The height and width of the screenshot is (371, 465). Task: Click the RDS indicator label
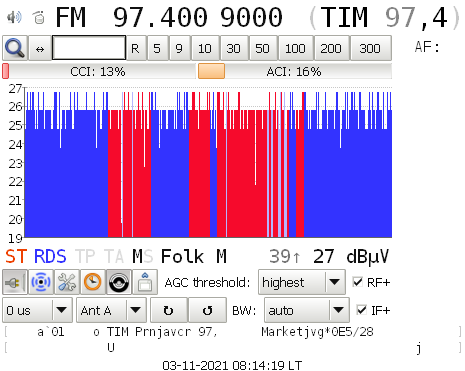coord(50,256)
